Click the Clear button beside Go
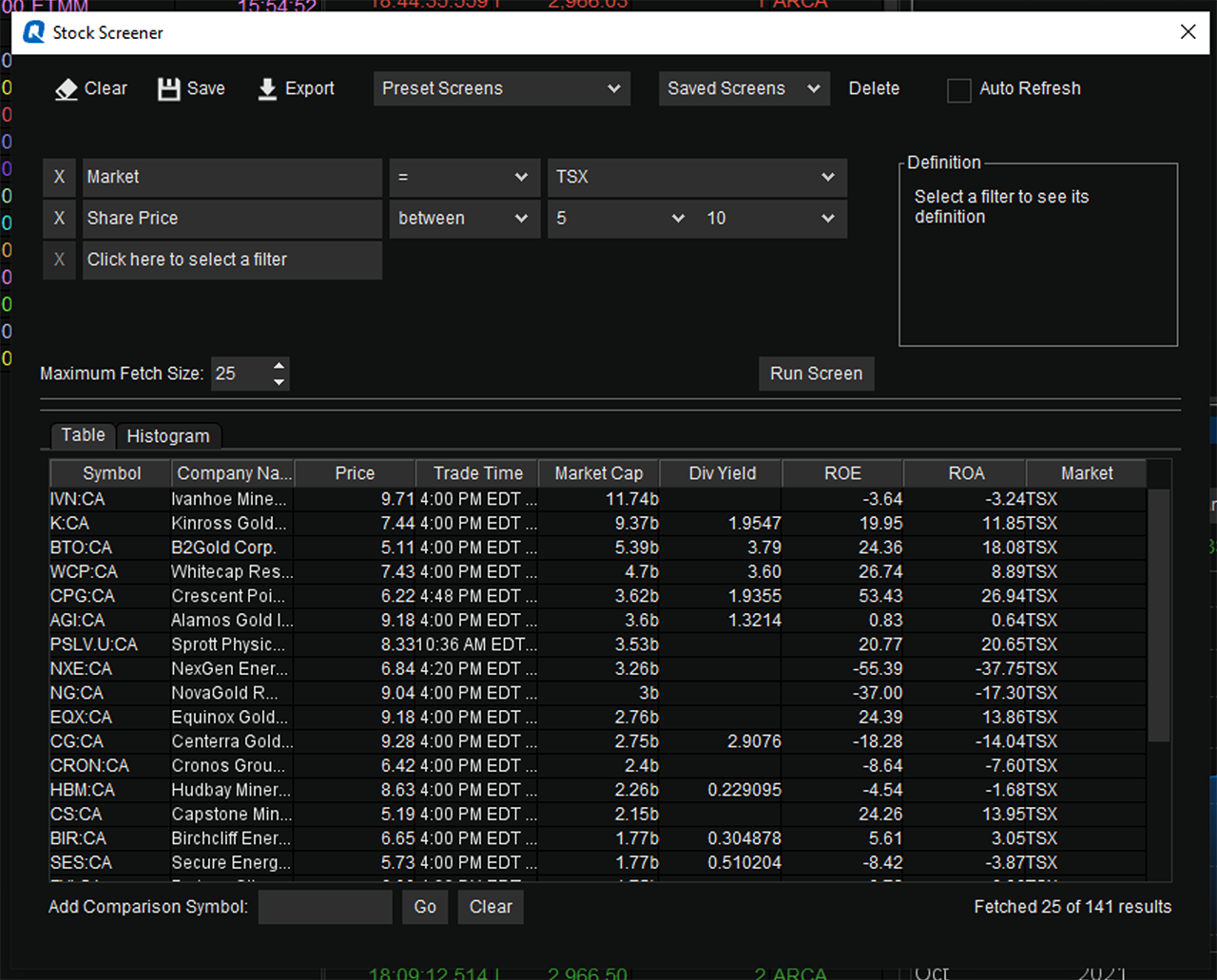The height and width of the screenshot is (980, 1217). [491, 907]
